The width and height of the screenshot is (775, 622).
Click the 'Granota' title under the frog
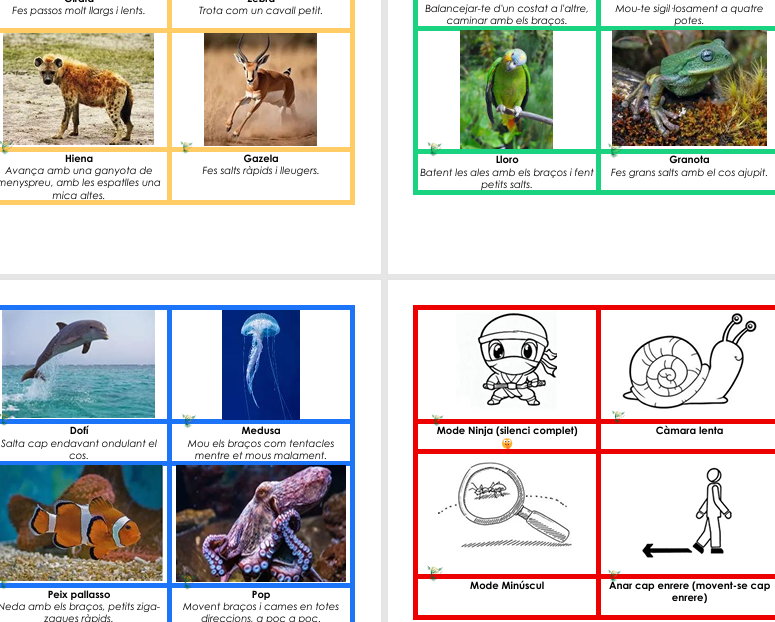tap(689, 159)
